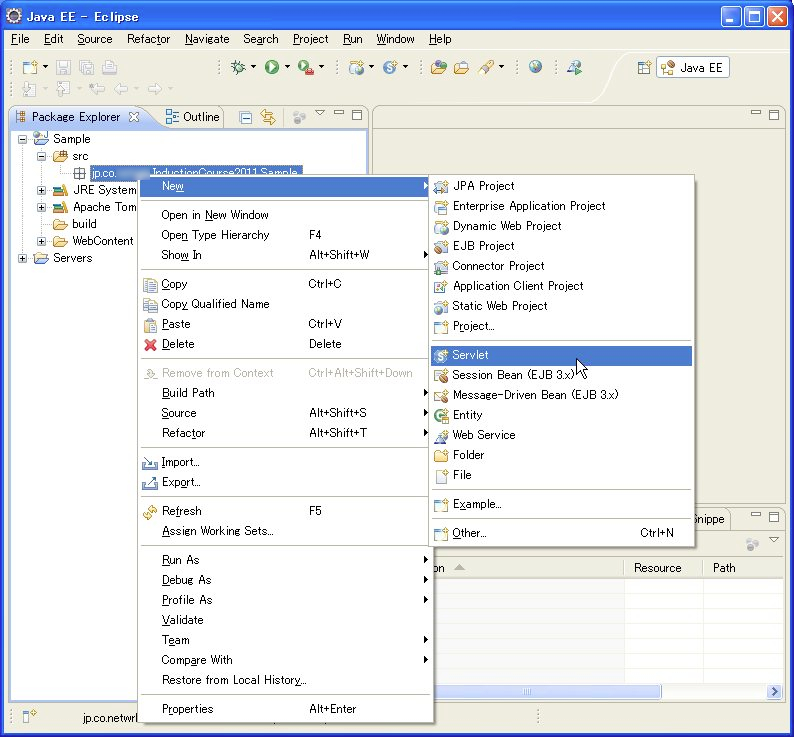
Task: Open Other... wizard entry
Action: click(x=561, y=533)
